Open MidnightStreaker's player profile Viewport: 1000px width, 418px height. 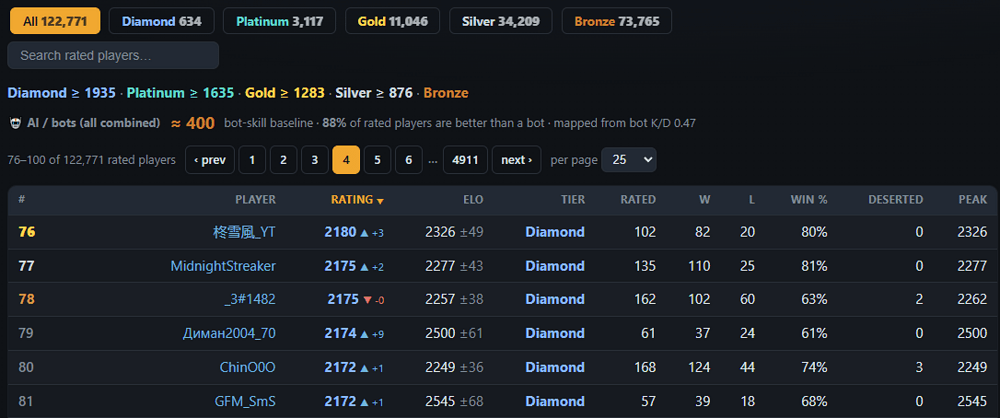[x=223, y=266]
